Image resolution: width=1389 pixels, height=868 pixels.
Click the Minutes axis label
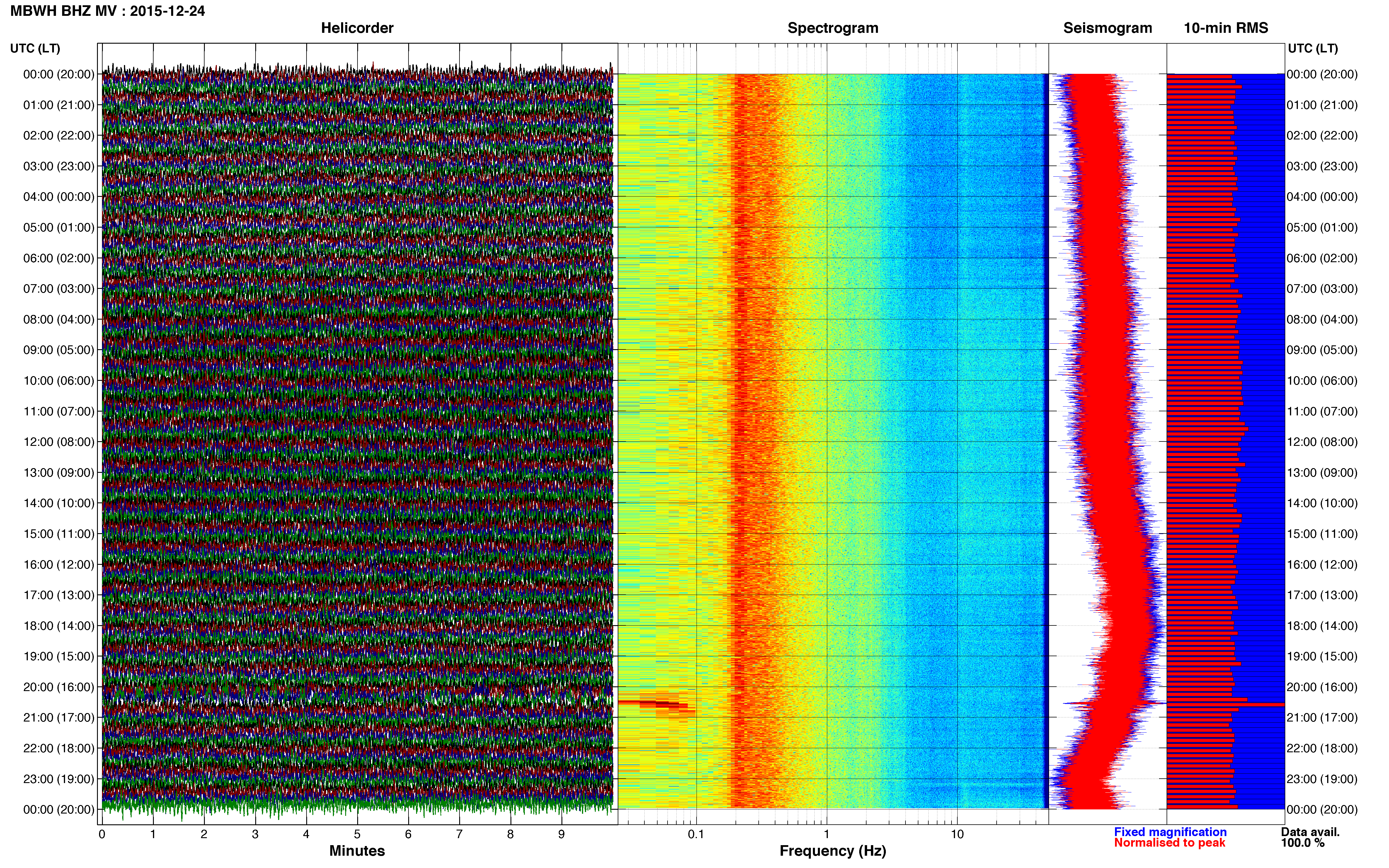357,851
